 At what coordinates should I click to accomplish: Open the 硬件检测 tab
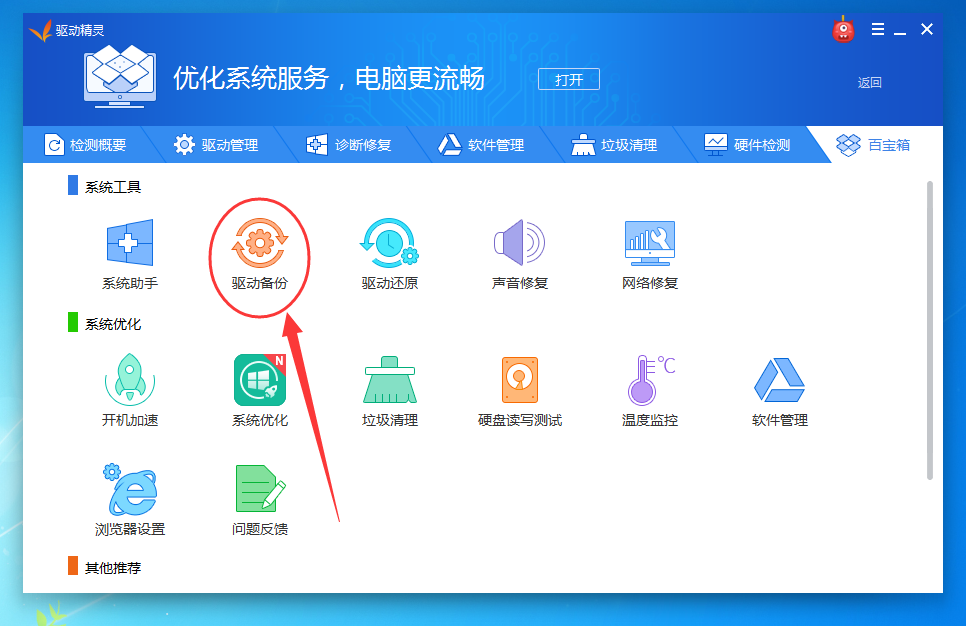pyautogui.click(x=749, y=144)
